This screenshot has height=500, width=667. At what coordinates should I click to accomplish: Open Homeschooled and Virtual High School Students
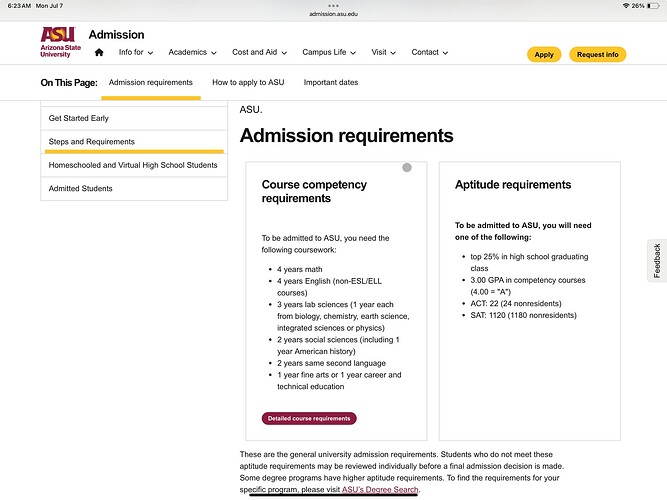tap(134, 165)
